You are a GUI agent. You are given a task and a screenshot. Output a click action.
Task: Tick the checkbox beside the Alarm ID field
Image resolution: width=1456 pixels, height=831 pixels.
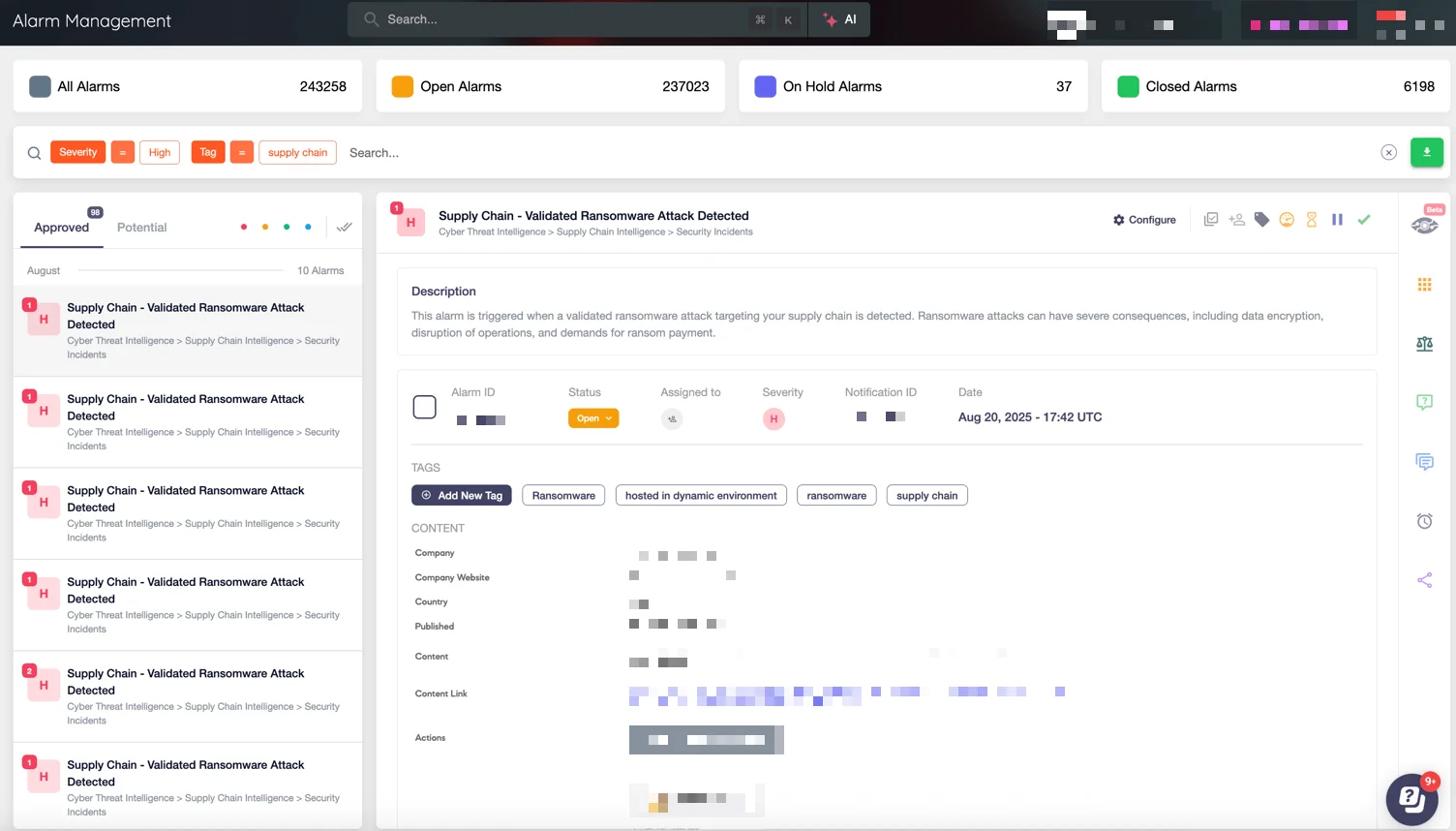pyautogui.click(x=424, y=407)
